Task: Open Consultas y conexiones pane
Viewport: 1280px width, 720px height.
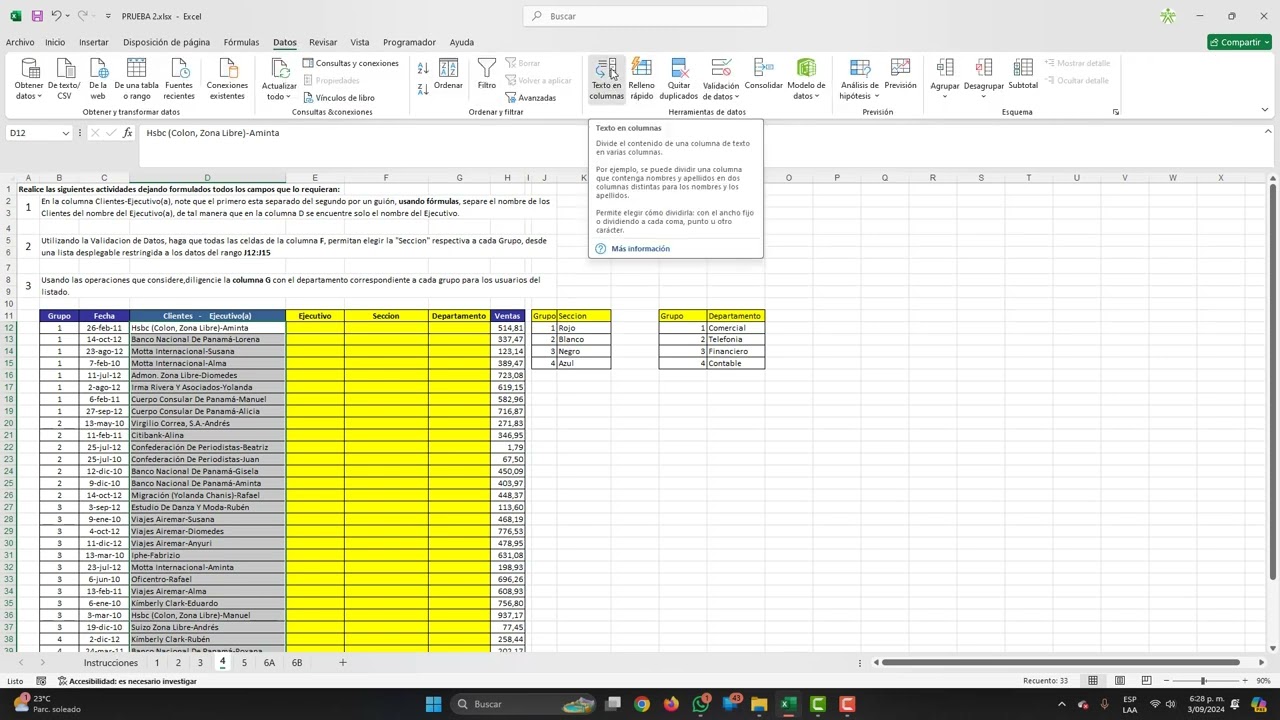Action: click(351, 63)
